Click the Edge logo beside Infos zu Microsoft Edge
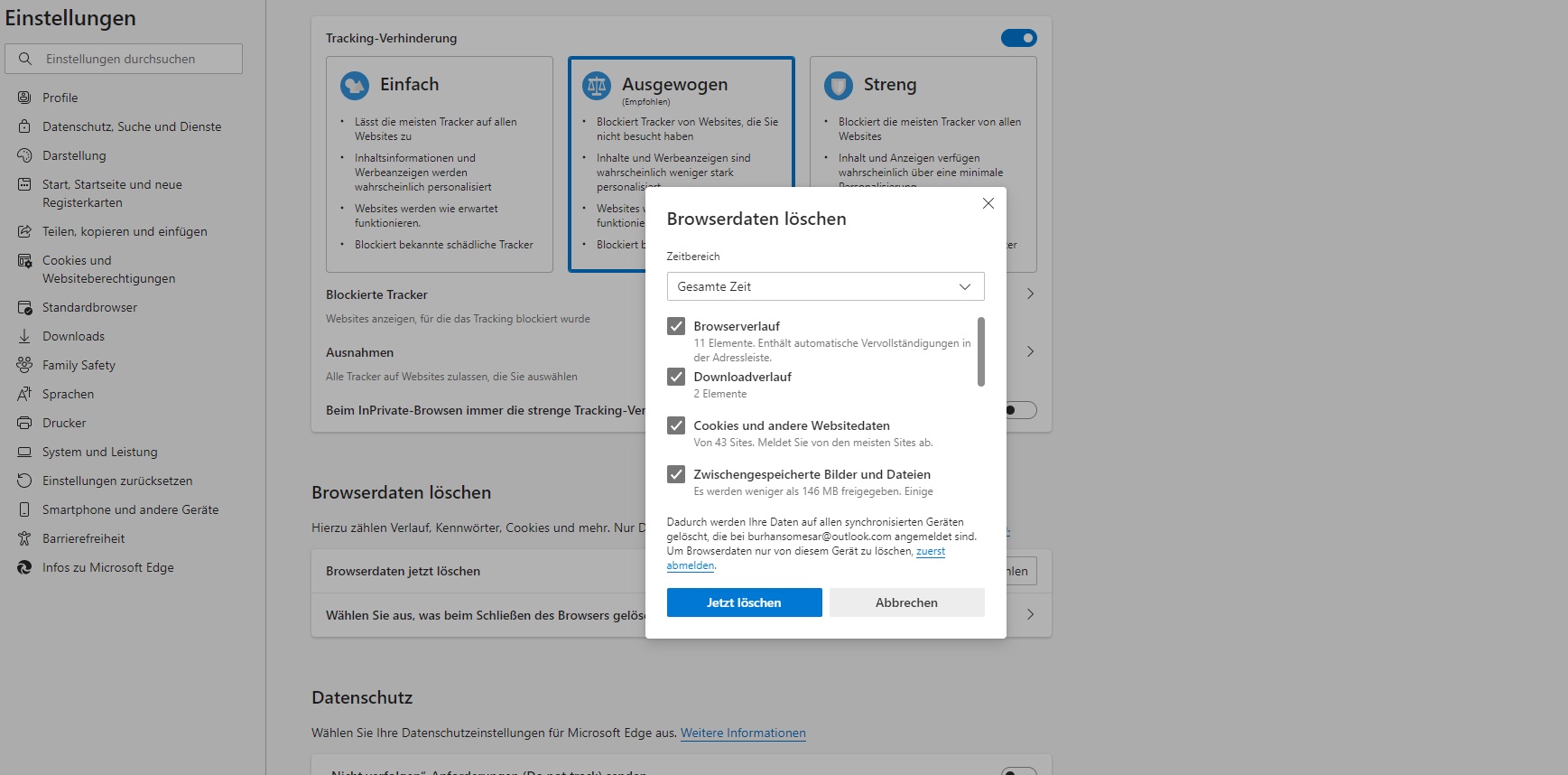Screen dimensions: 1568x775 [24, 567]
